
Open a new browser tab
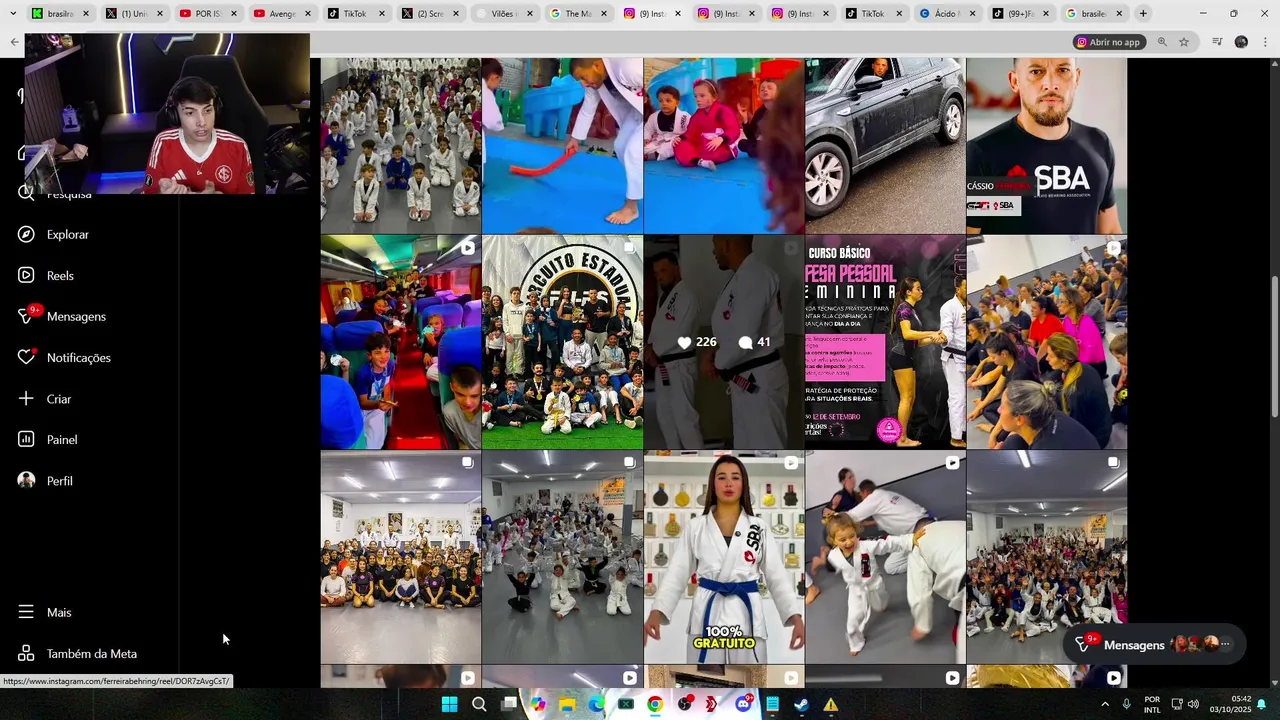click(1143, 14)
